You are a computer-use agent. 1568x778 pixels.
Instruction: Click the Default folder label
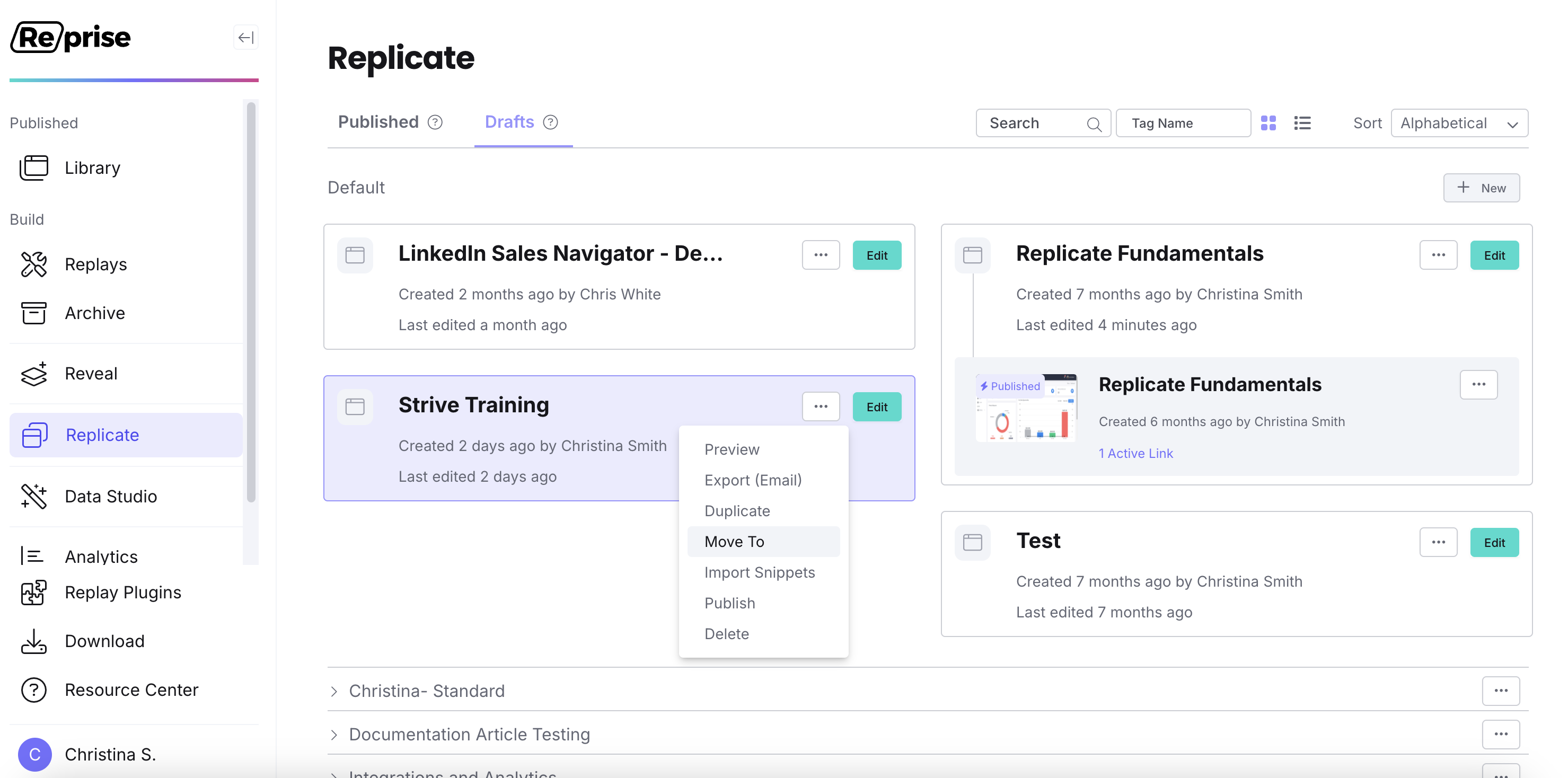click(356, 188)
